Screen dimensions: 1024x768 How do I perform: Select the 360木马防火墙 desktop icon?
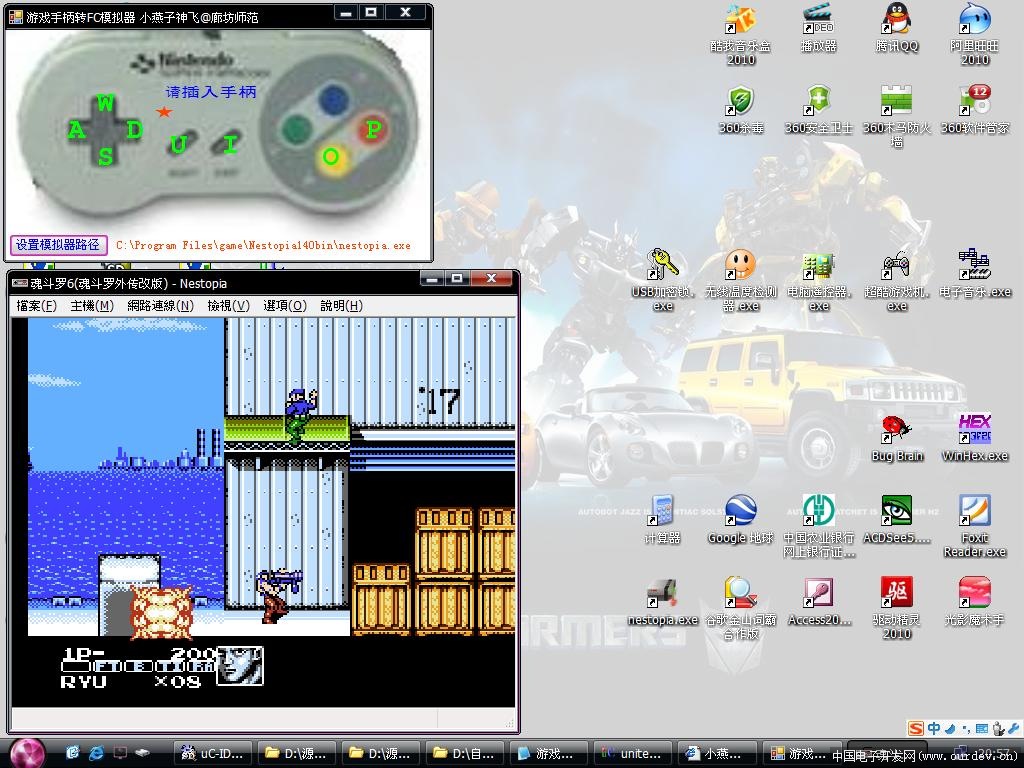click(897, 116)
